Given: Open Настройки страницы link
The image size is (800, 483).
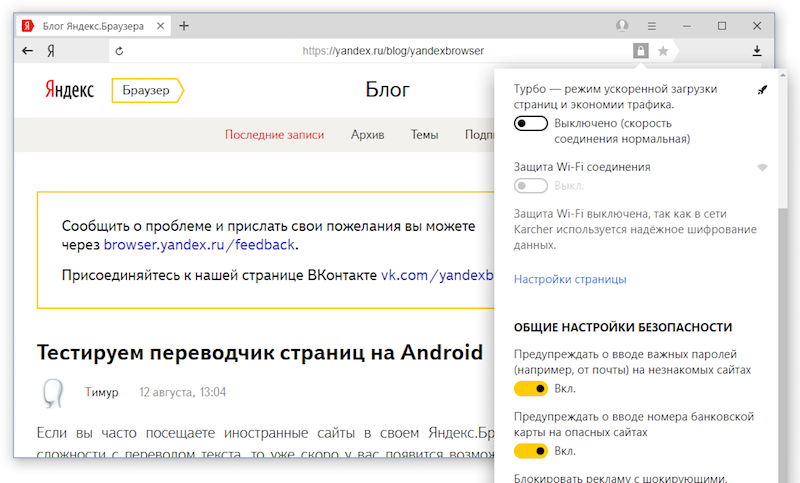Looking at the screenshot, I should (570, 279).
